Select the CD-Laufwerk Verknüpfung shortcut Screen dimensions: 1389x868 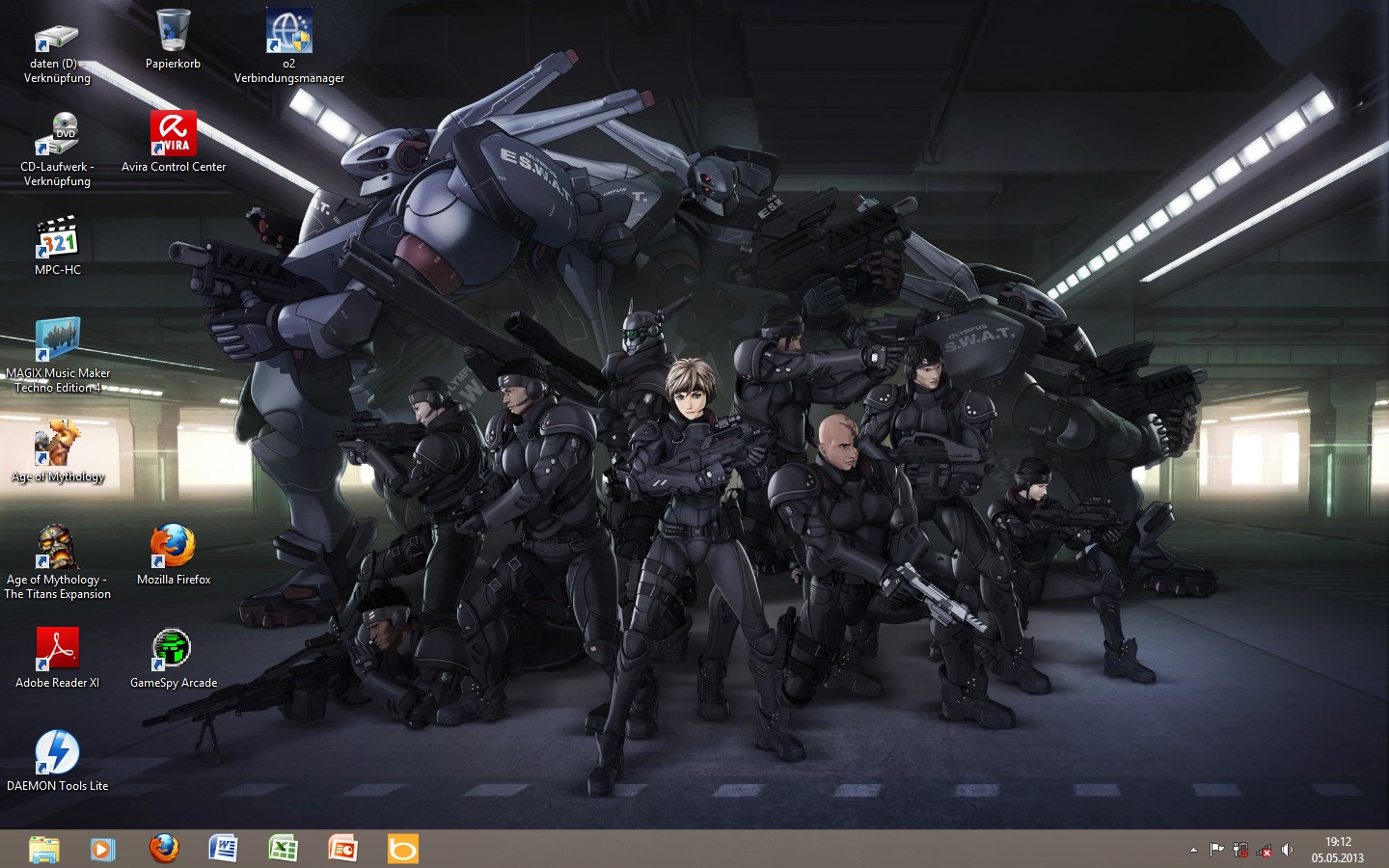click(x=58, y=134)
